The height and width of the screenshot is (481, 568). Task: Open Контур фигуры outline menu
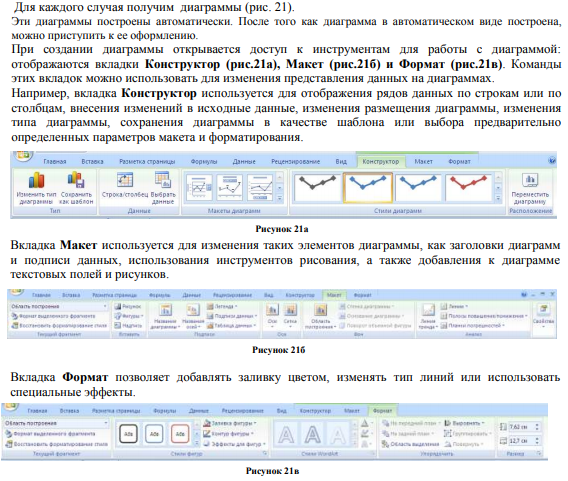[x=229, y=433]
